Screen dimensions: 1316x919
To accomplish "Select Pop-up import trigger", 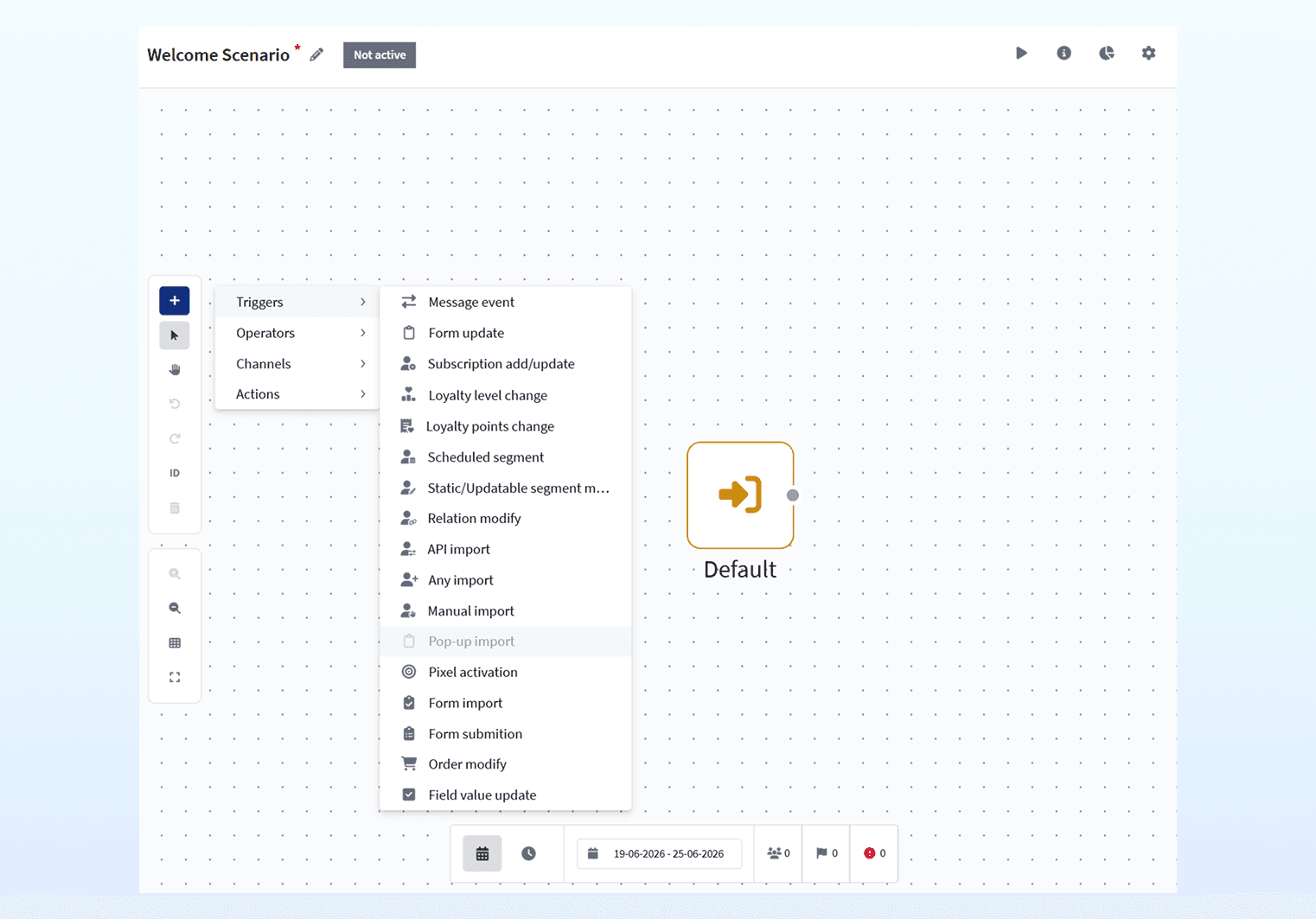I will pyautogui.click(x=506, y=641).
